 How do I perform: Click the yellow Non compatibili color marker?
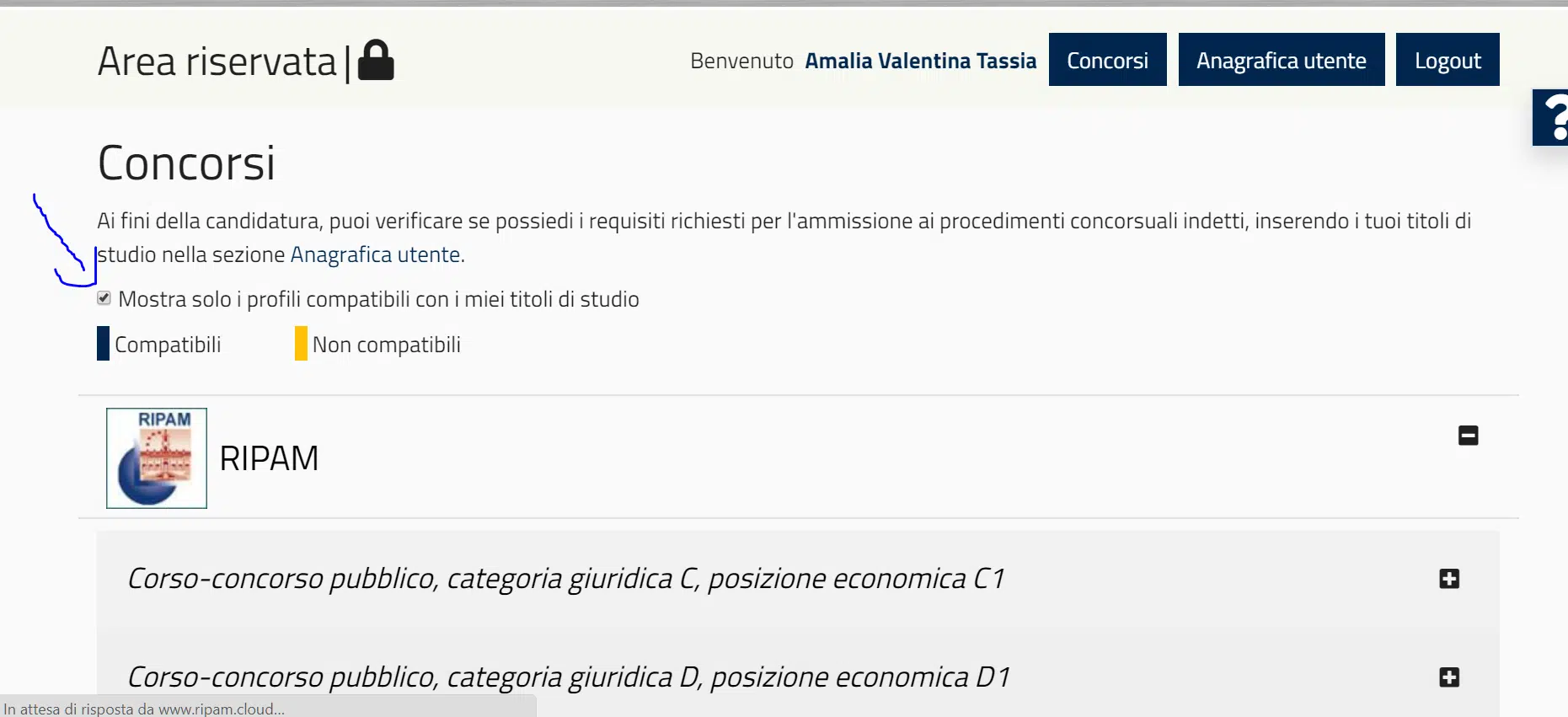coord(301,344)
